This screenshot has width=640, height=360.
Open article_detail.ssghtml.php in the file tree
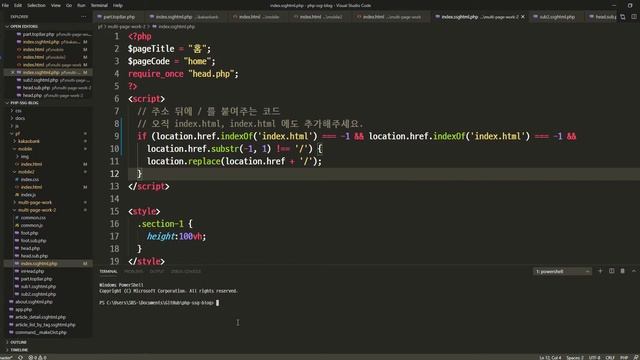pyautogui.click(x=40, y=317)
